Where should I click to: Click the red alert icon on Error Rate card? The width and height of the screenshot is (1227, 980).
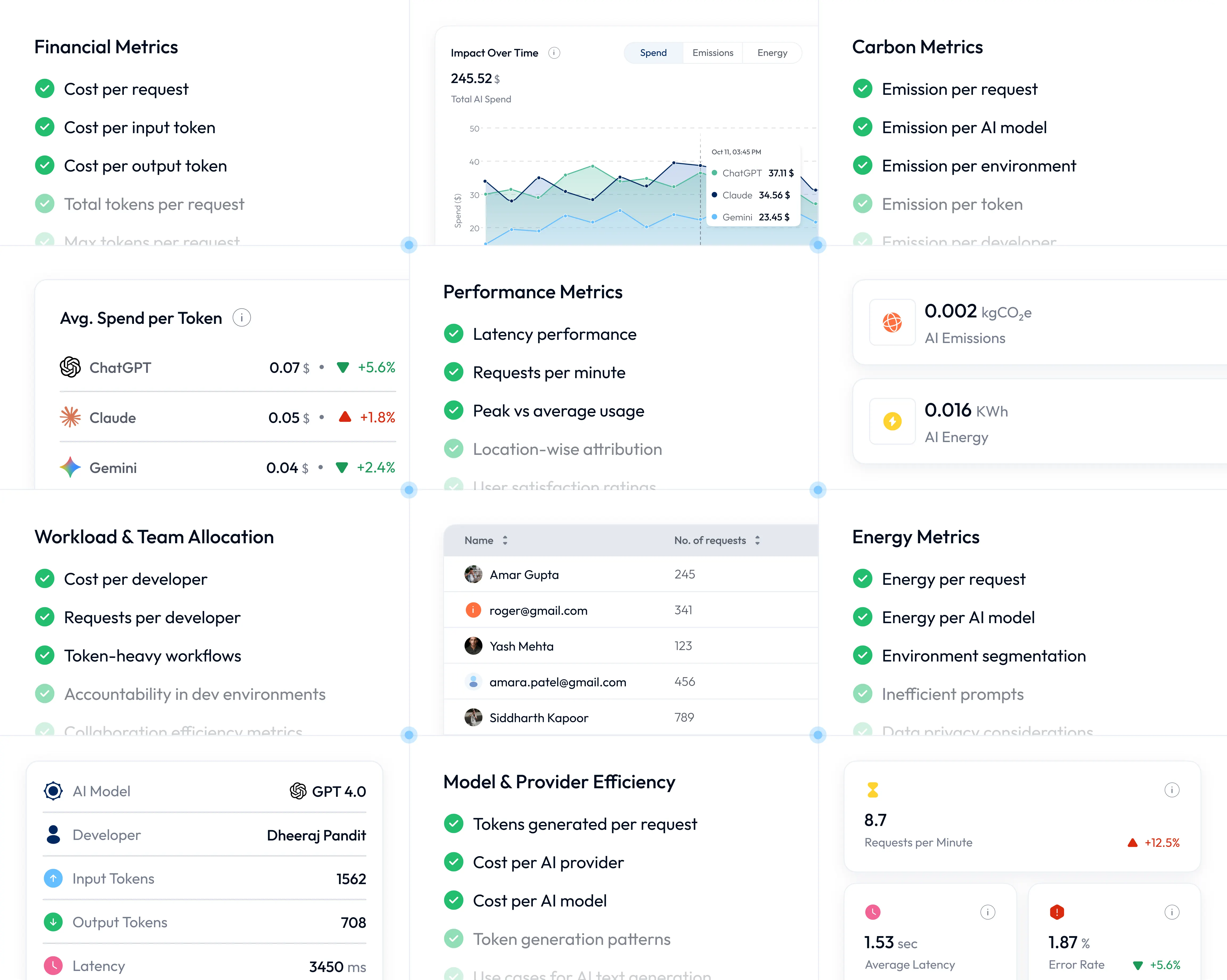click(x=1057, y=912)
